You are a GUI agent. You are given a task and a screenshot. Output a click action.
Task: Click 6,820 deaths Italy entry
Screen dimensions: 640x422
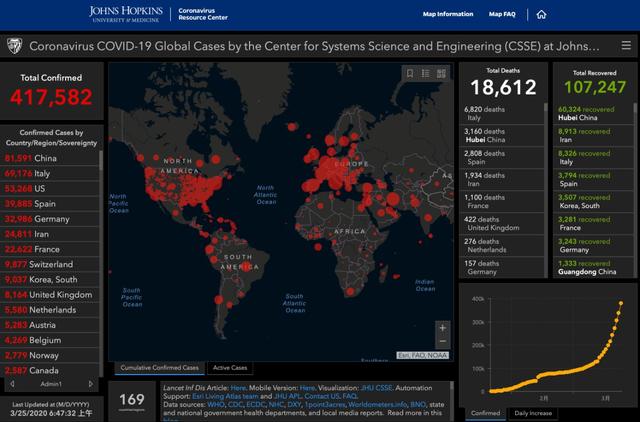[x=502, y=113]
